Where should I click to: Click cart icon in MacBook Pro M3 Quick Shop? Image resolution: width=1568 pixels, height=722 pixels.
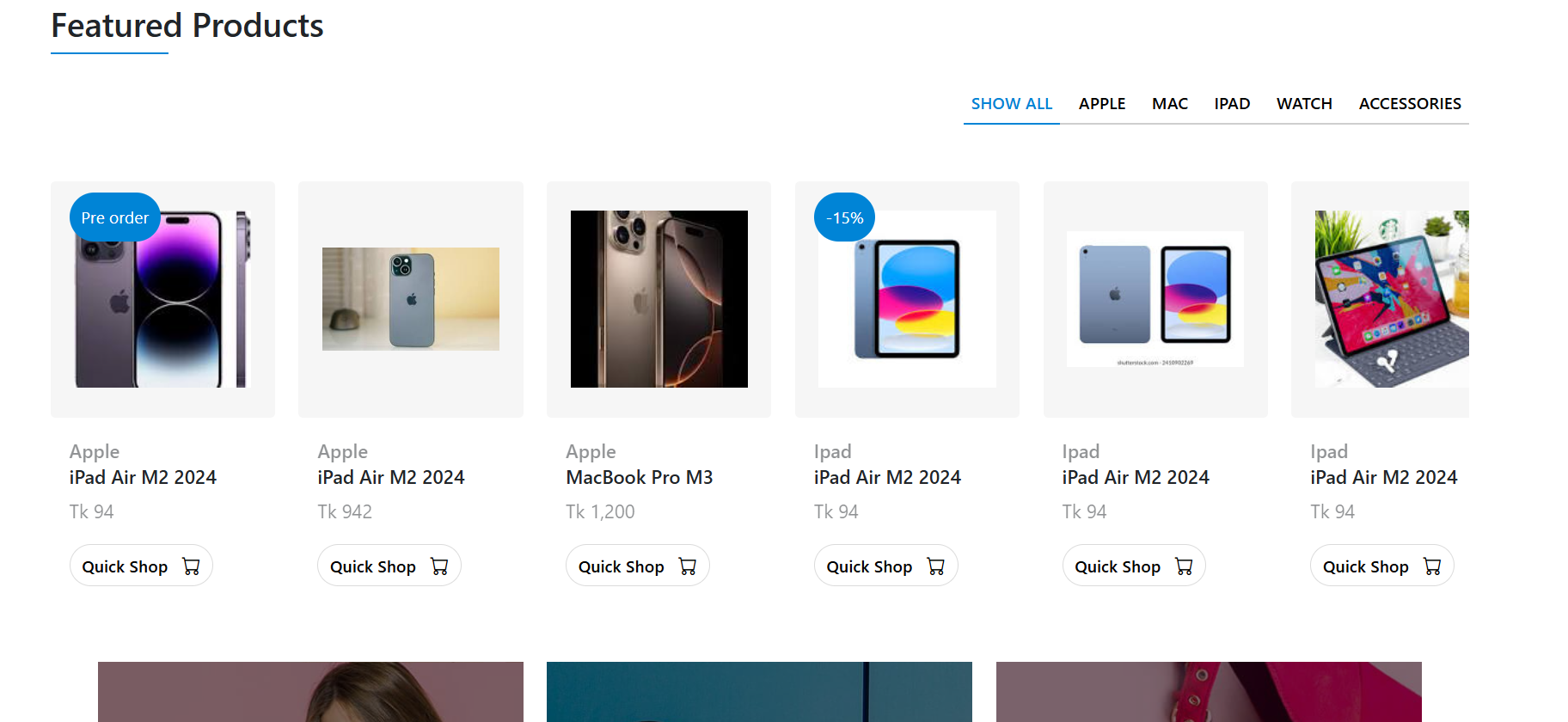(688, 566)
